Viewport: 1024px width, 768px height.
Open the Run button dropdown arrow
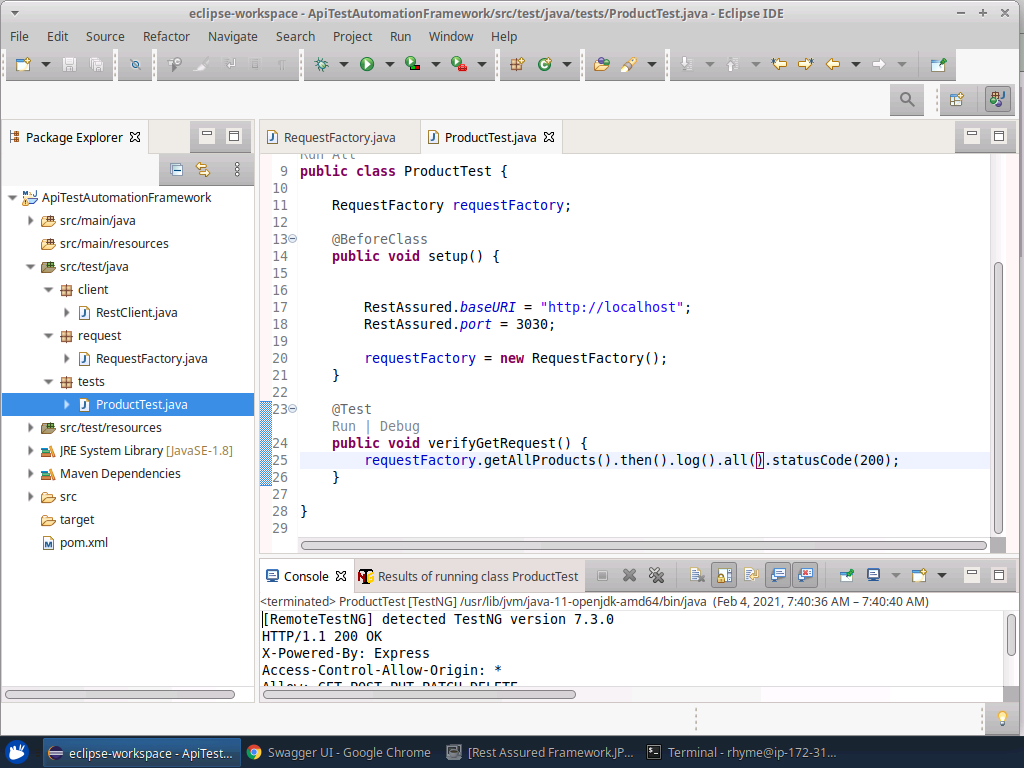tap(389, 64)
